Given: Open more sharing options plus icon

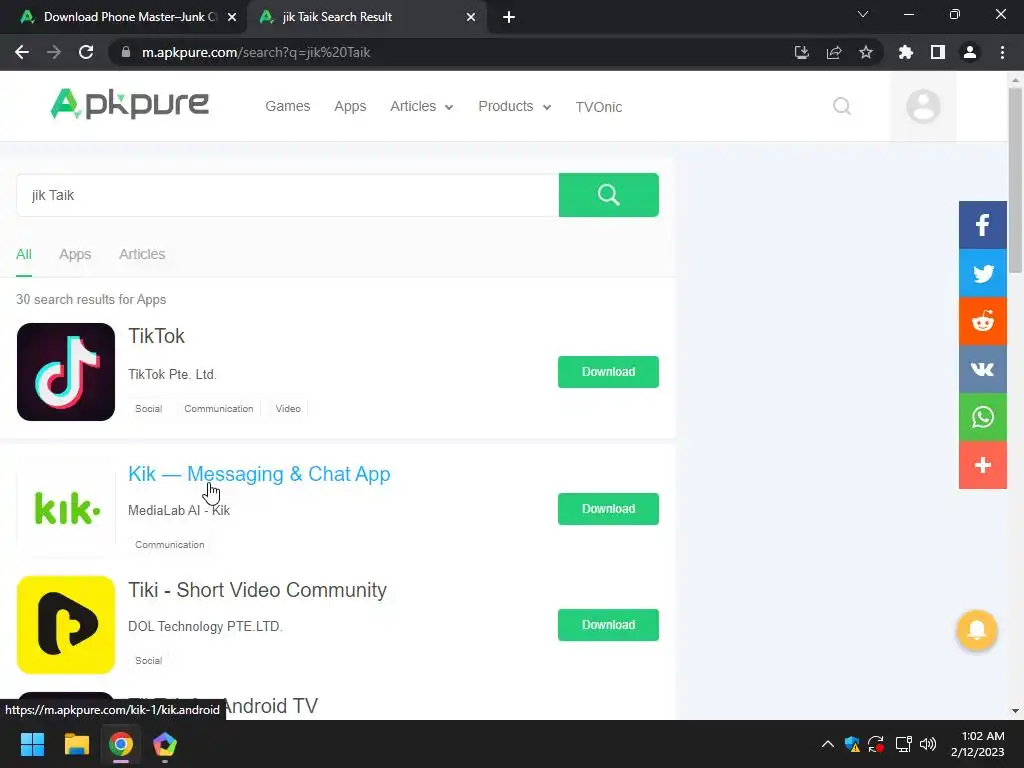Looking at the screenshot, I should click(982, 465).
